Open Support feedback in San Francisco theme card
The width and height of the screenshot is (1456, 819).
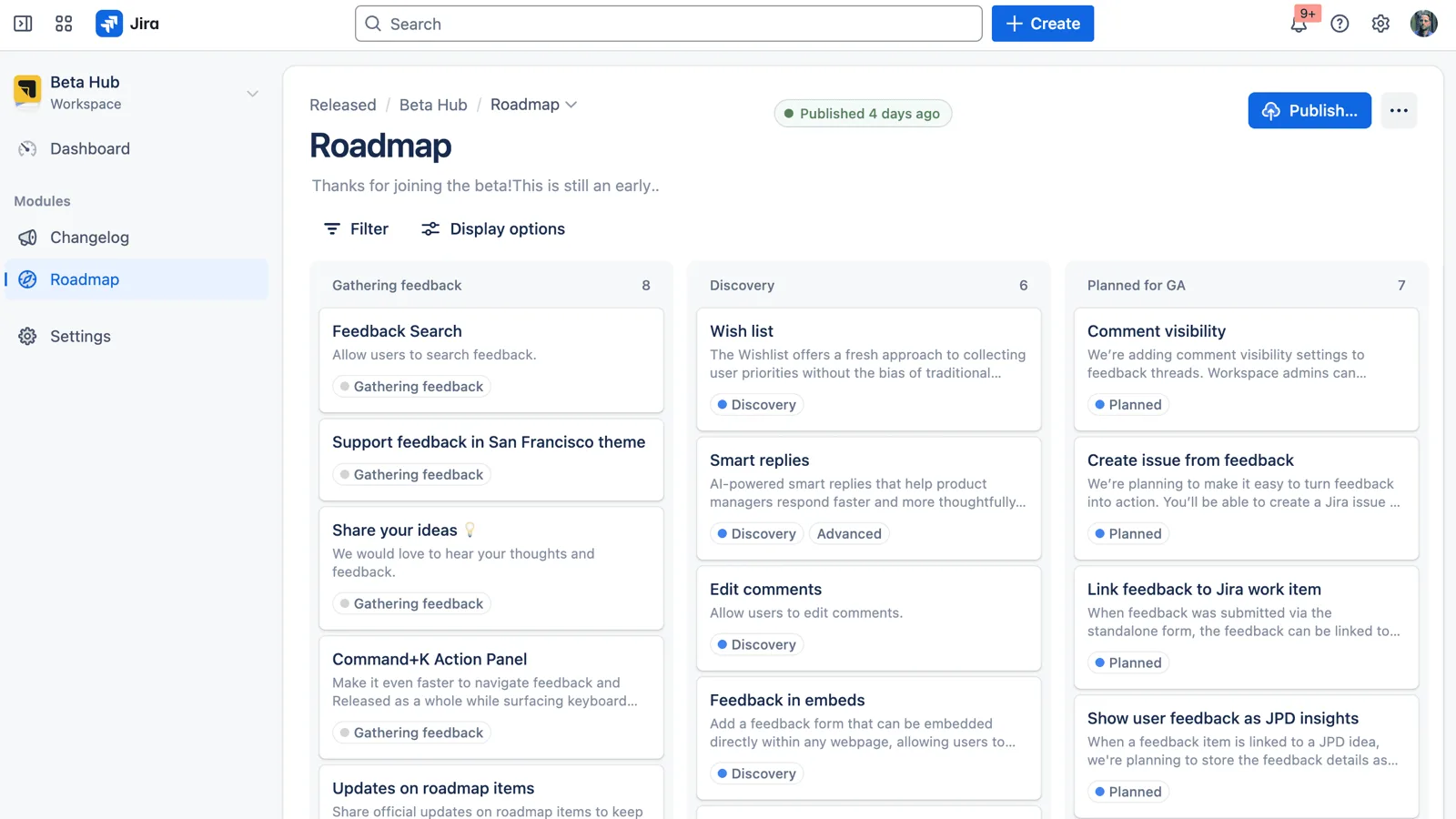click(491, 460)
